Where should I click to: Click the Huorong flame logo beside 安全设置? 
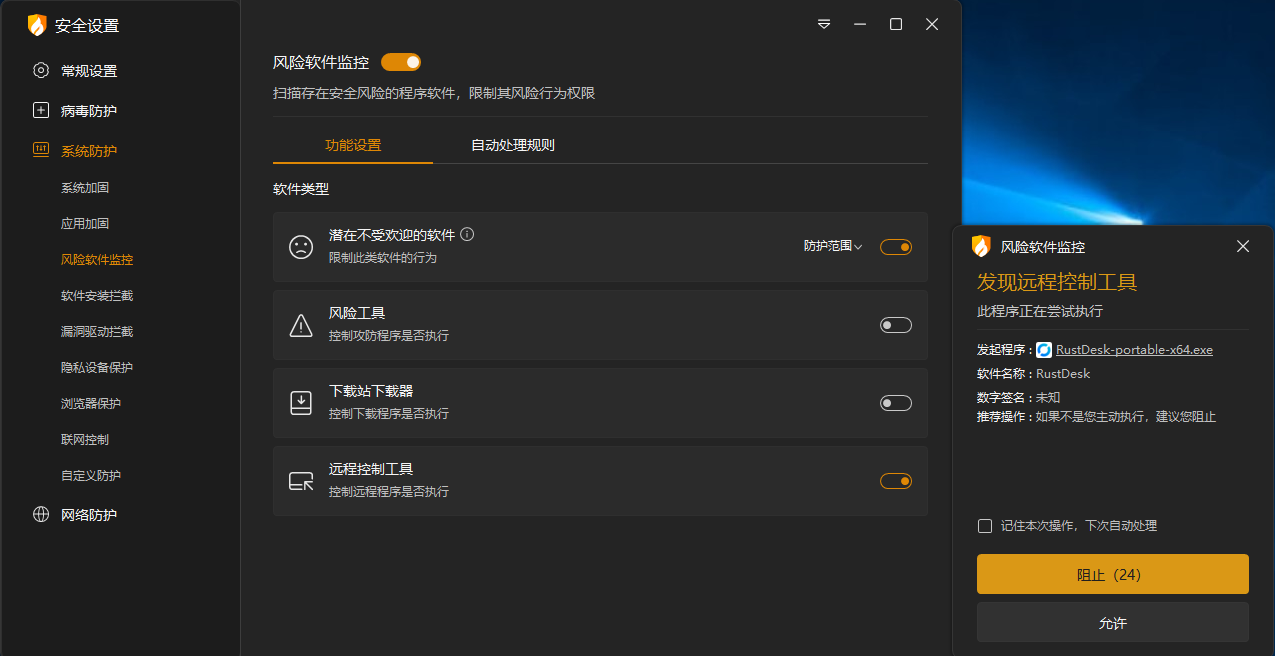click(x=37, y=26)
